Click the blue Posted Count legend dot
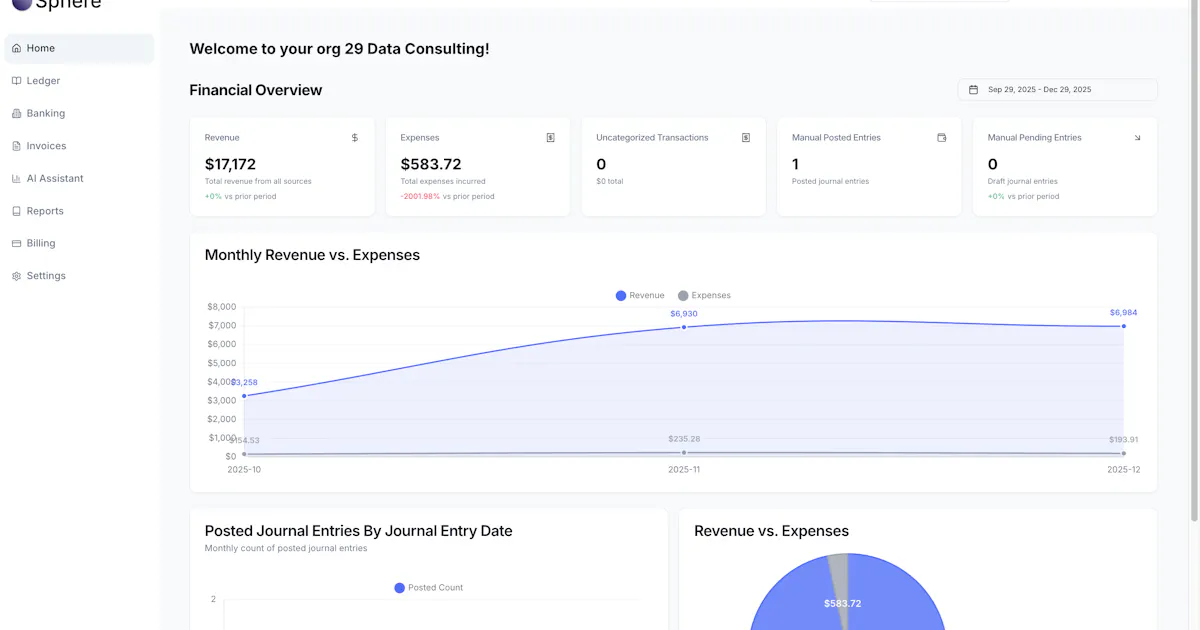This screenshot has height=630, width=1200. [x=400, y=588]
